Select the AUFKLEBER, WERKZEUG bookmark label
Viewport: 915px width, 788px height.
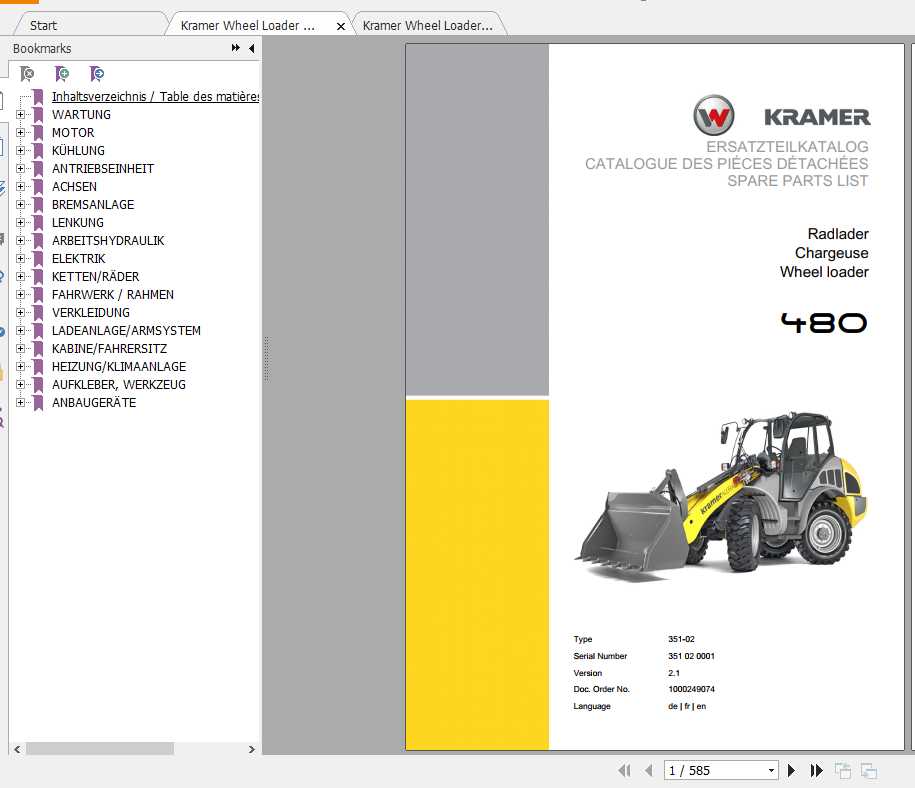pos(118,385)
